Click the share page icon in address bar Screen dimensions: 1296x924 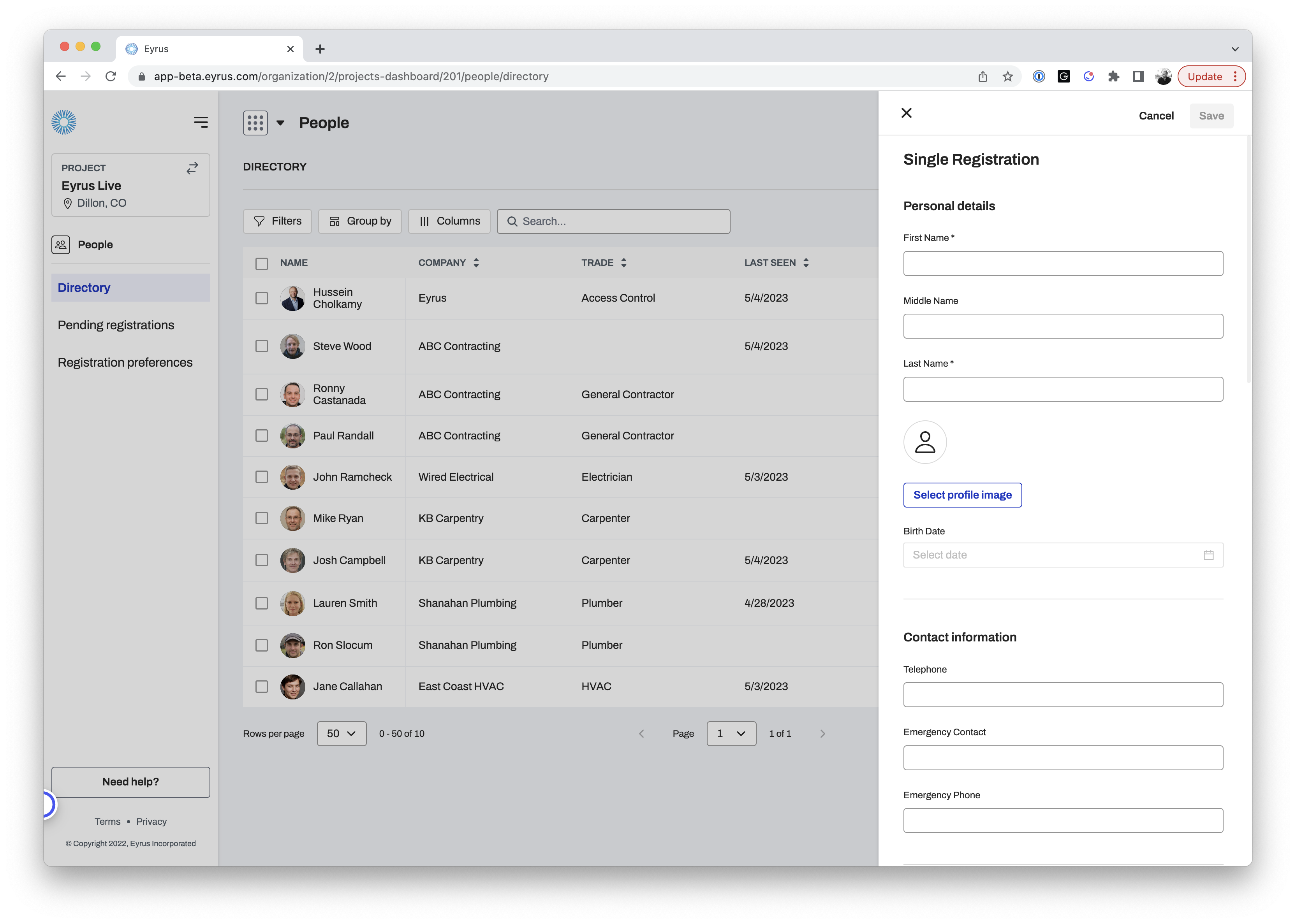(983, 76)
